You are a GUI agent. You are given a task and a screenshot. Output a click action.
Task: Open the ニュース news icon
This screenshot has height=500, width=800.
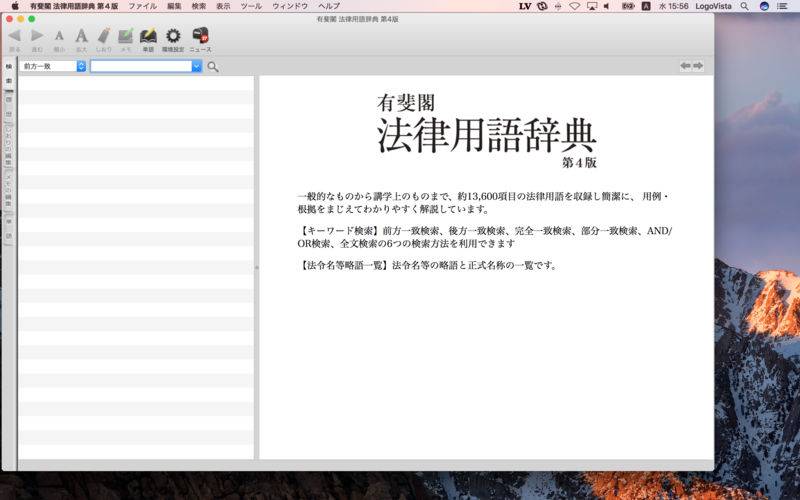click(x=200, y=36)
